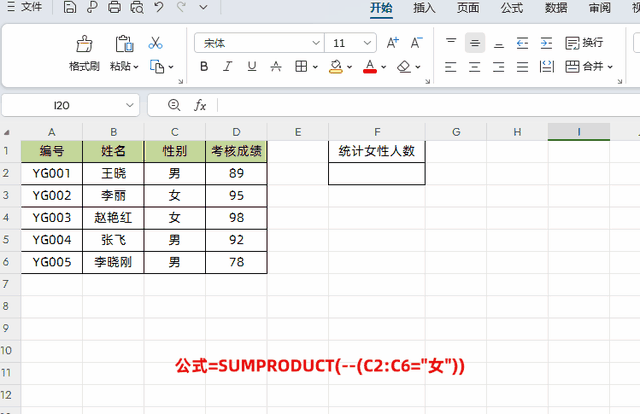Switch to the 数据 ribbon tab
This screenshot has height=414, width=640.
[556, 8]
